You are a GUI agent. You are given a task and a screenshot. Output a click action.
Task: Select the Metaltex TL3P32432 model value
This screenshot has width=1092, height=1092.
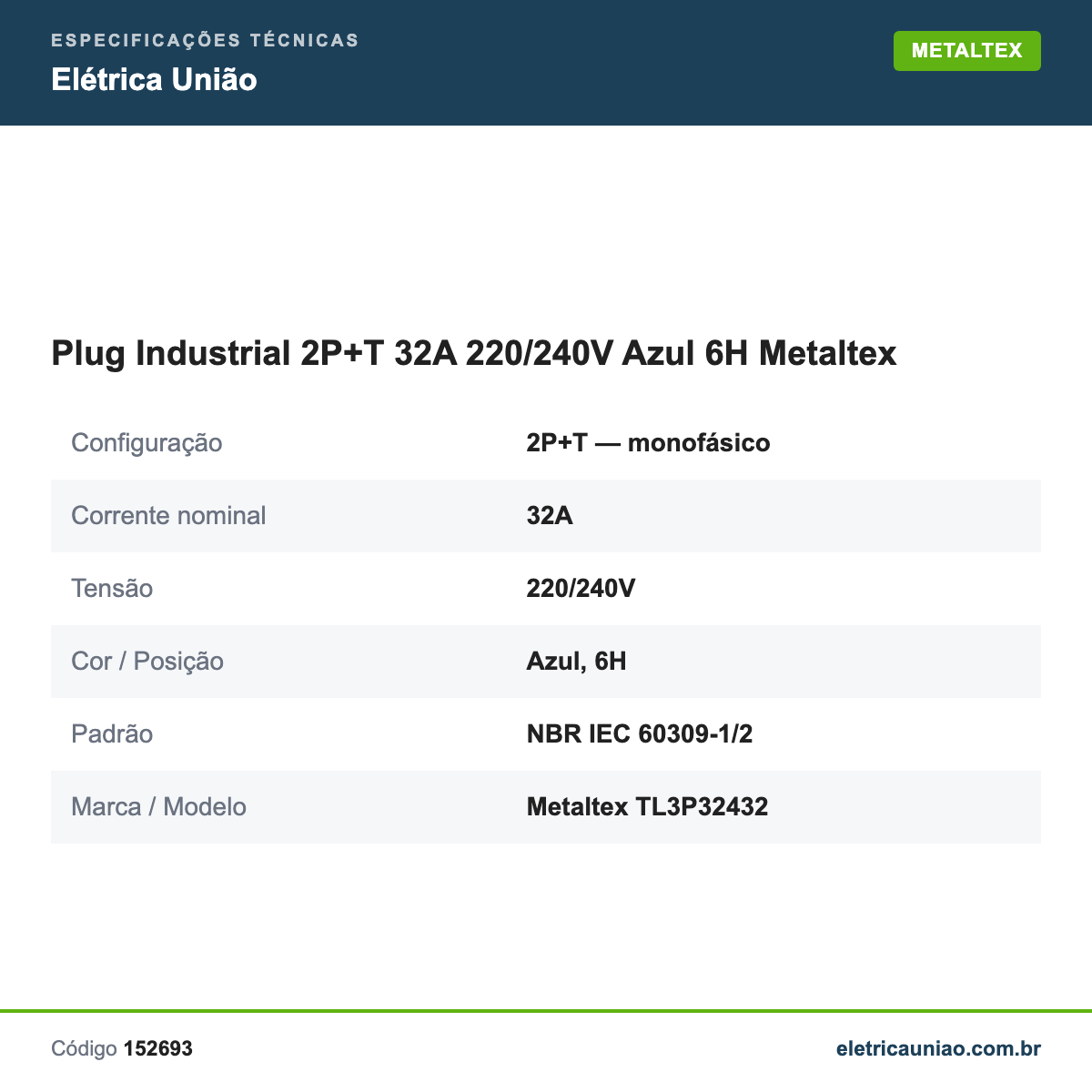(647, 807)
